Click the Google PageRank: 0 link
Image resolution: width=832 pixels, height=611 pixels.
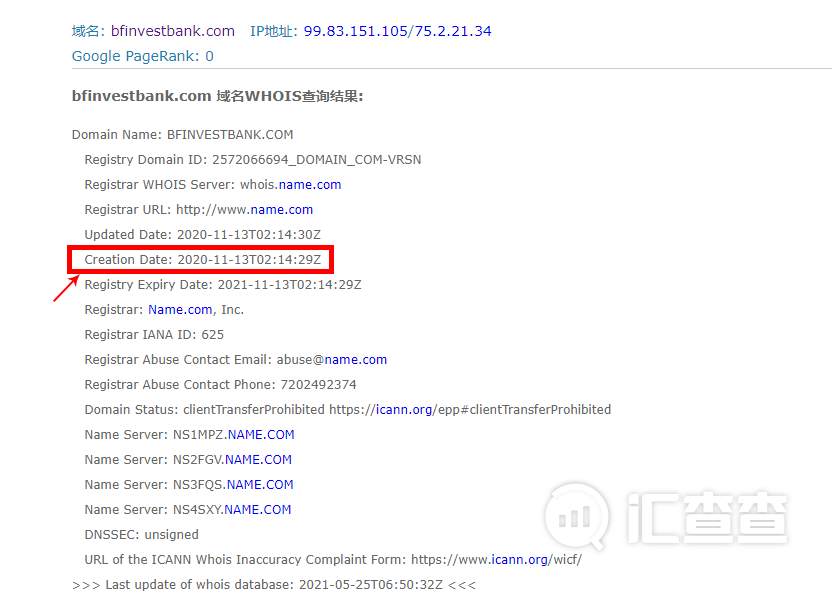143,56
